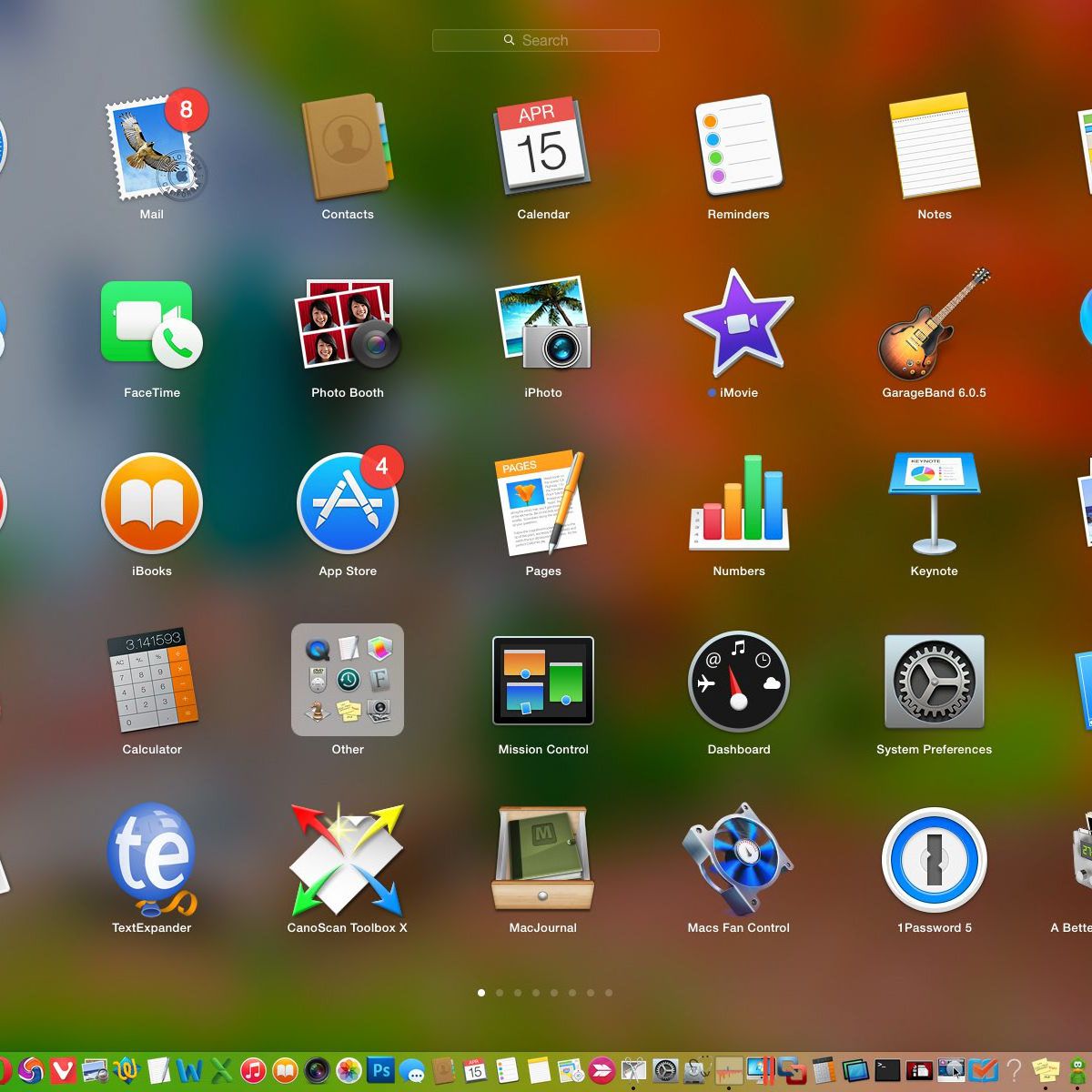1092x1092 pixels.
Task: Open the Mail app with 8 unread badge
Action: click(151, 147)
